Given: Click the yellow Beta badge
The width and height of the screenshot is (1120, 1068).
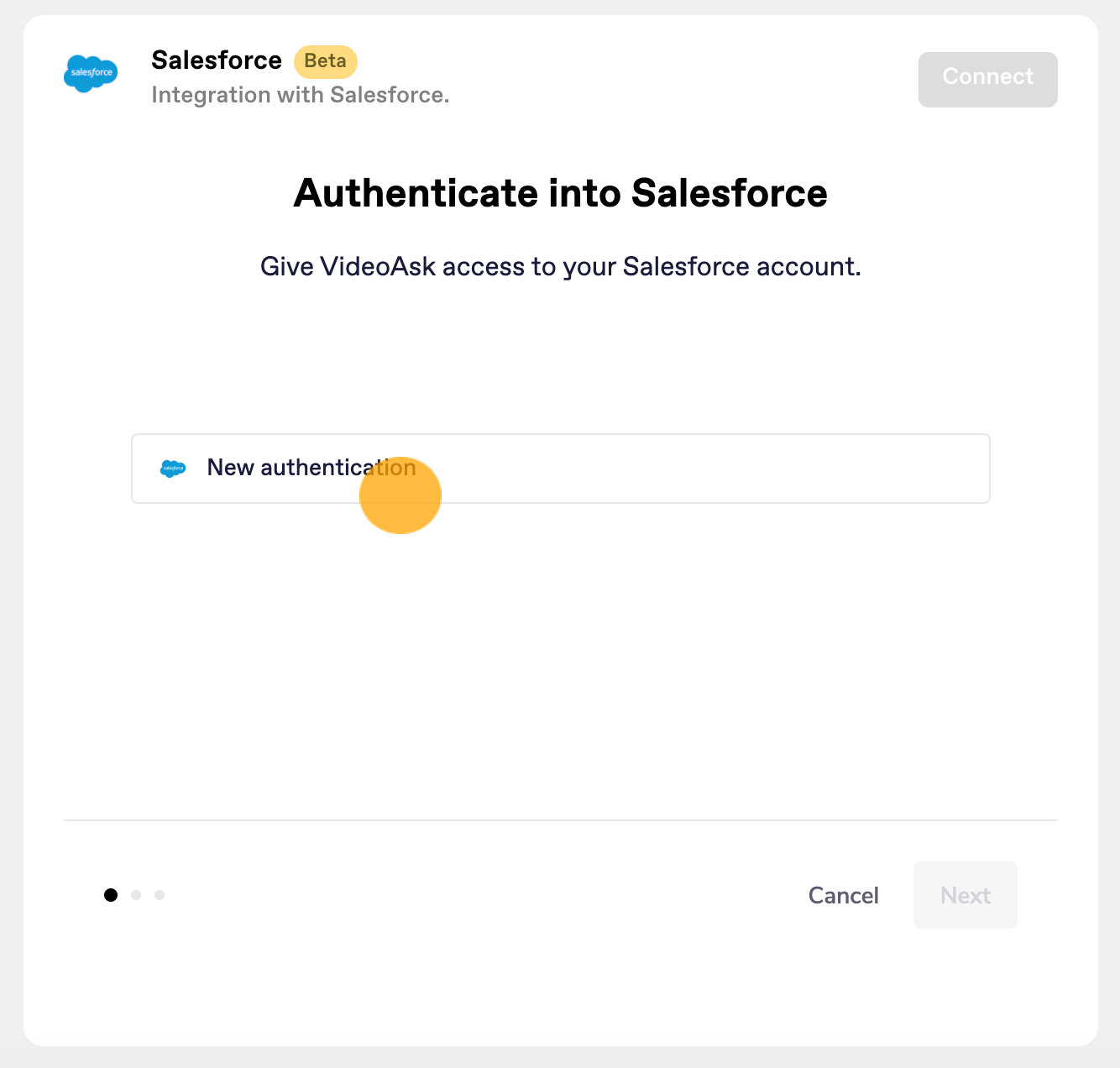Looking at the screenshot, I should 326,61.
